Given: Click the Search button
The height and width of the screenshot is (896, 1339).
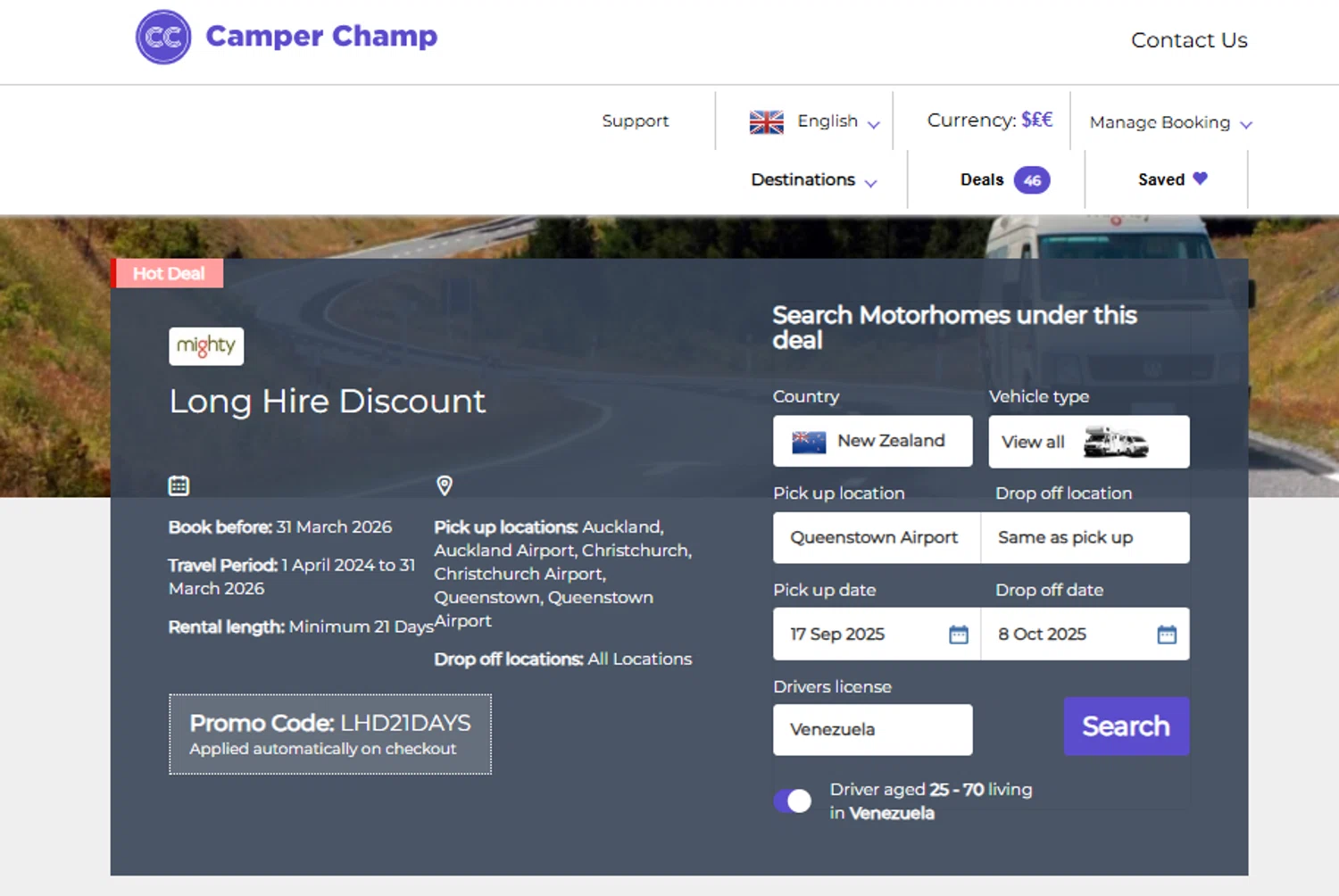Looking at the screenshot, I should pyautogui.click(x=1126, y=726).
